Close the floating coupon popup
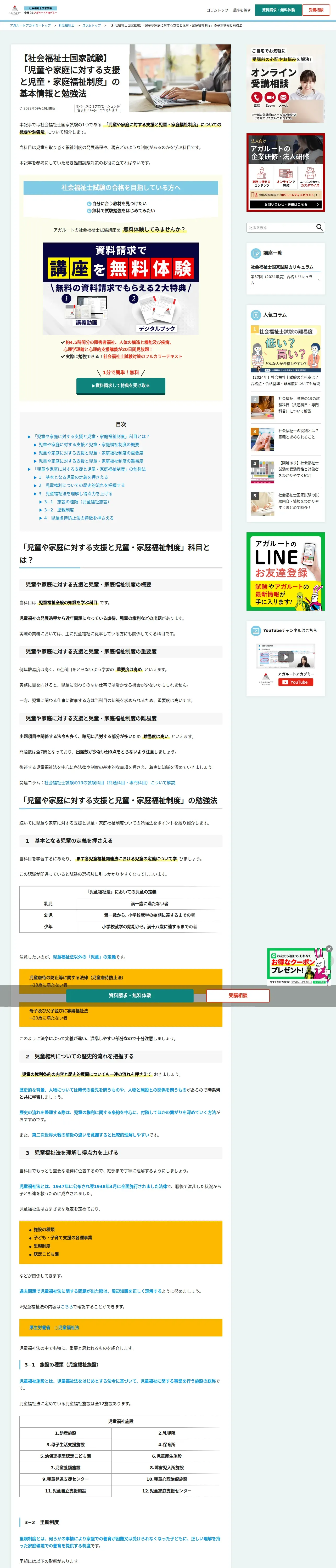The width and height of the screenshot is (336, 1568). pos(329,949)
